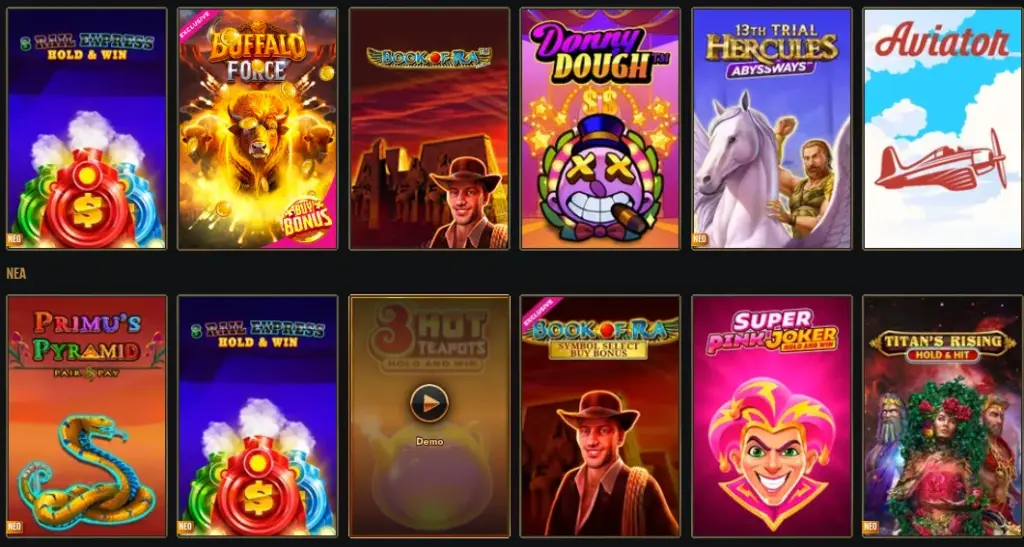The width and height of the screenshot is (1024, 547).
Task: Launch Book of Ra in top row
Action: coord(429,129)
